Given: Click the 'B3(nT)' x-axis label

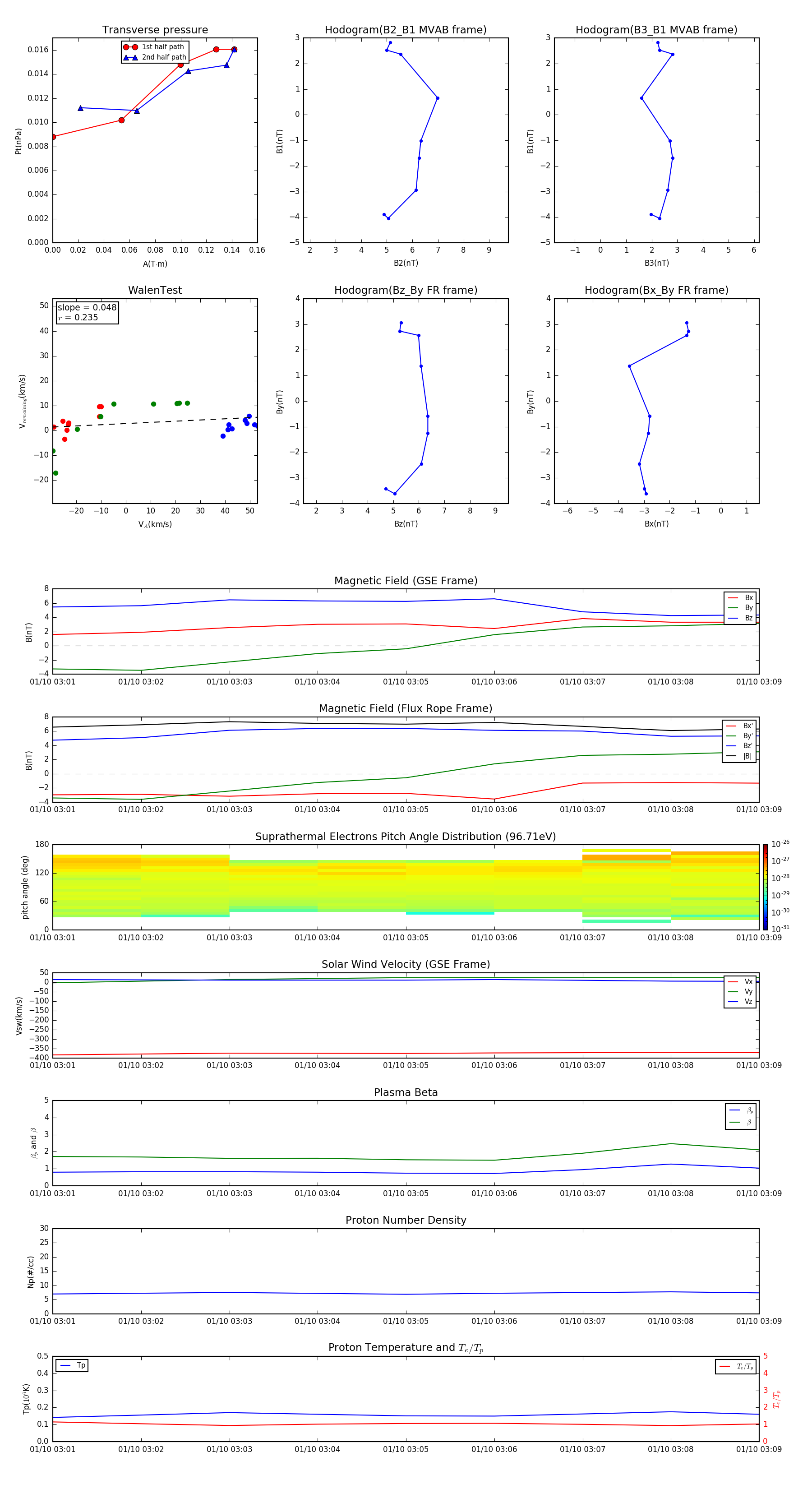Looking at the screenshot, I should (x=656, y=263).
